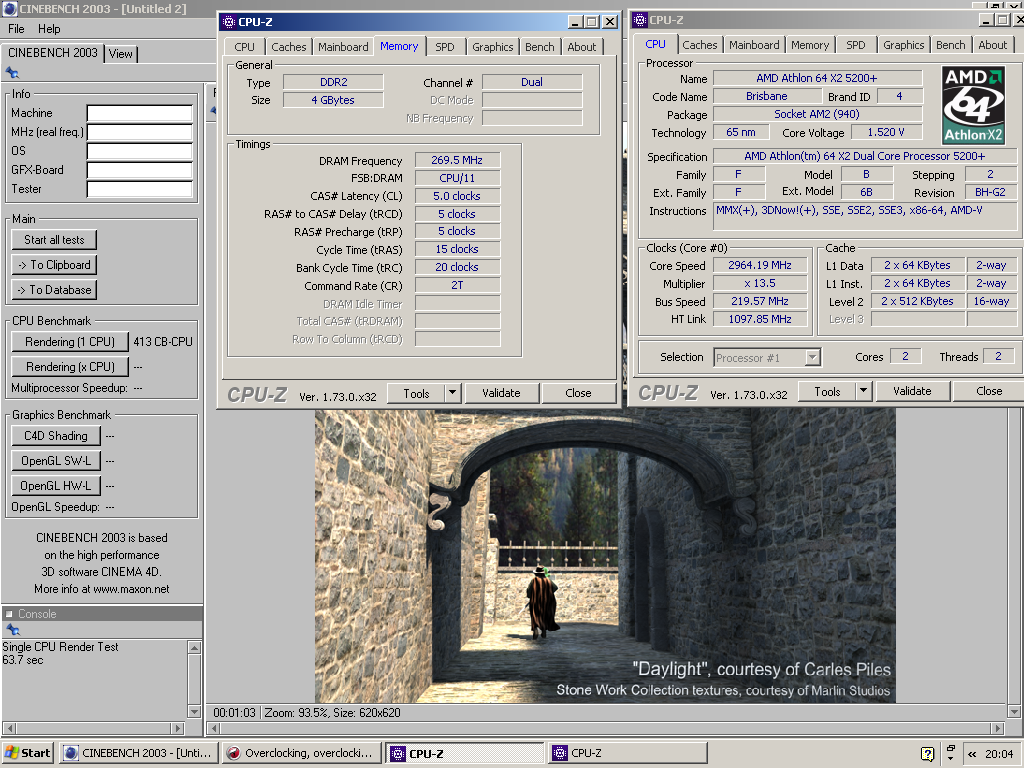Viewport: 1024px width, 768px height.
Task: Run Rendering (1 CPU) benchmark
Action: pyautogui.click(x=70, y=342)
